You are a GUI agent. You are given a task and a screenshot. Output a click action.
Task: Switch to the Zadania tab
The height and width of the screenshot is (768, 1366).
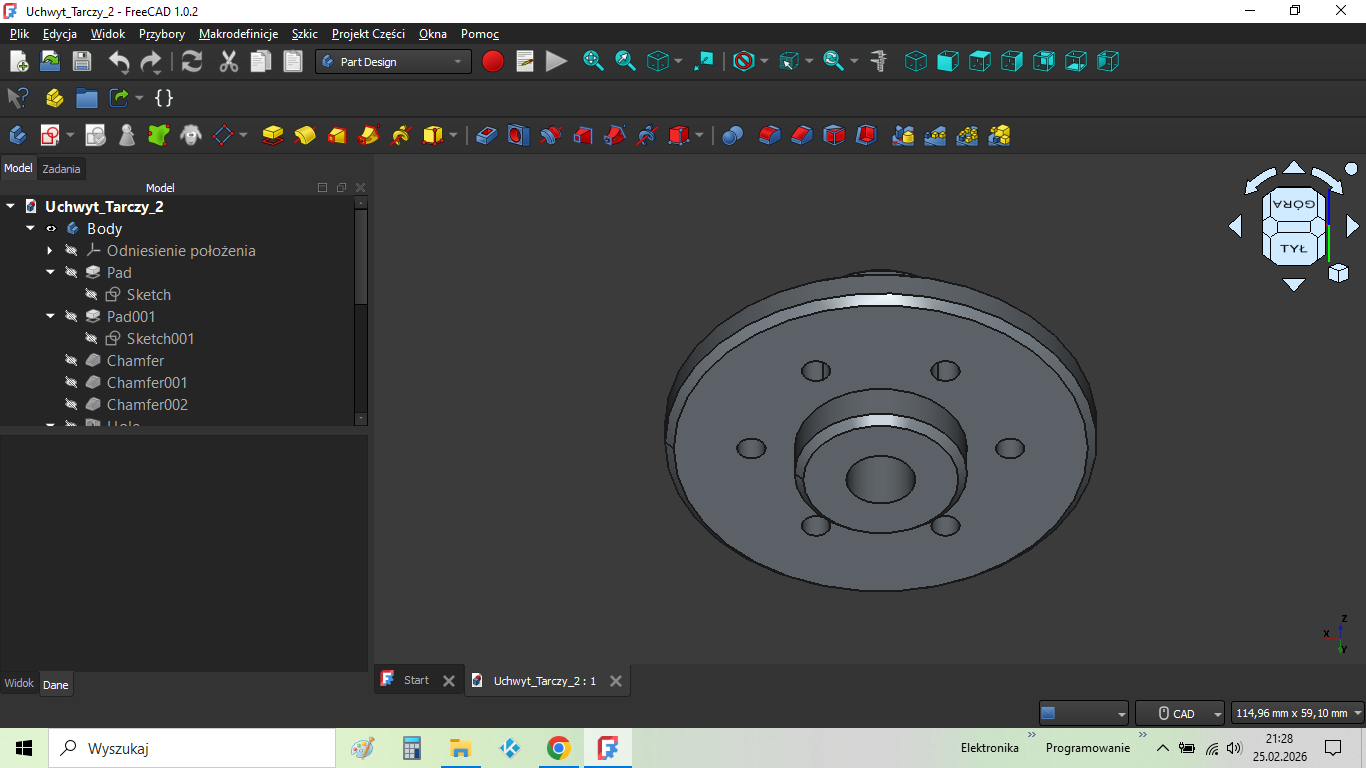coord(61,169)
